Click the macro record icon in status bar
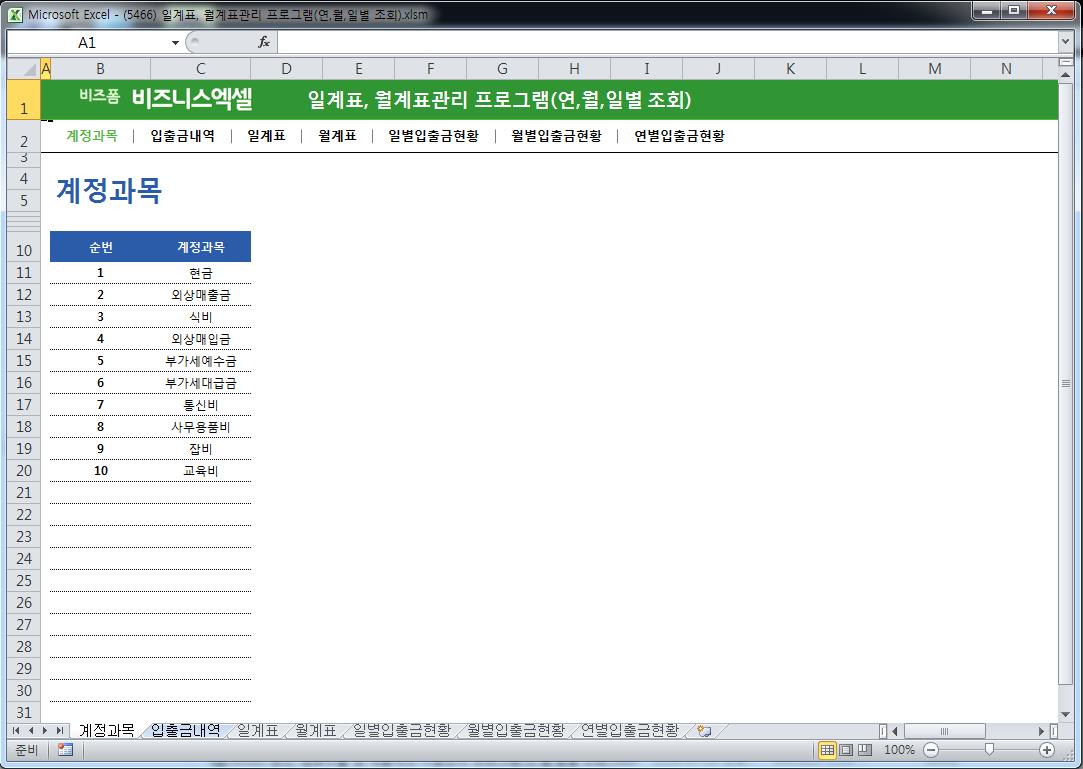Screen dimensions: 1083x769 pyautogui.click(x=66, y=750)
